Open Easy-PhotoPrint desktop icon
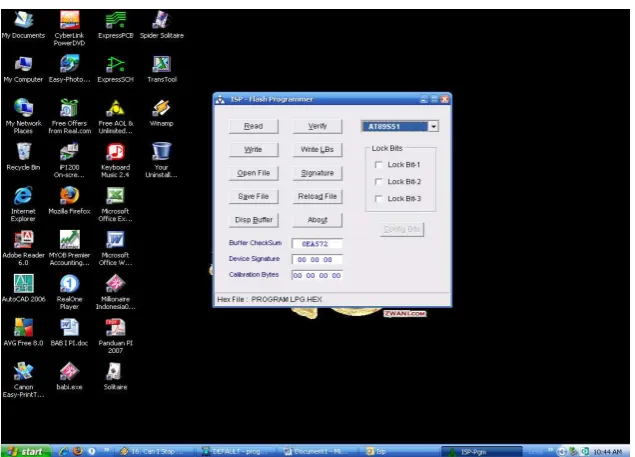This screenshot has width=635, height=457. click(69, 69)
